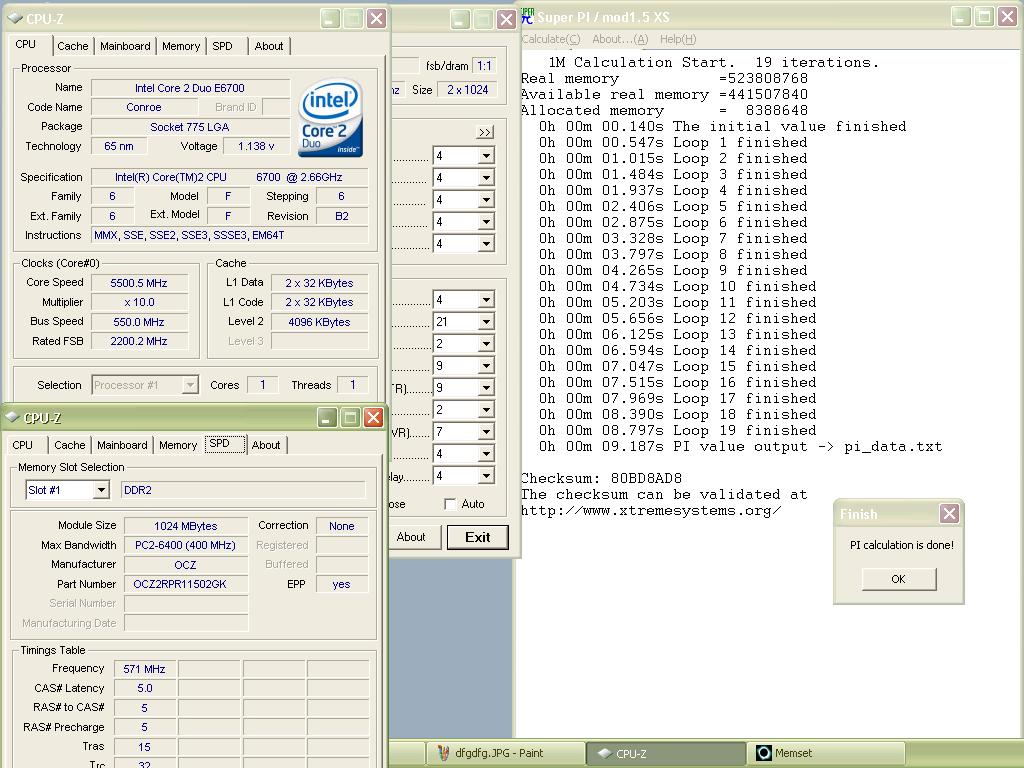Open About tab in top CPU-Z
The height and width of the screenshot is (768, 1024).
(x=268, y=46)
